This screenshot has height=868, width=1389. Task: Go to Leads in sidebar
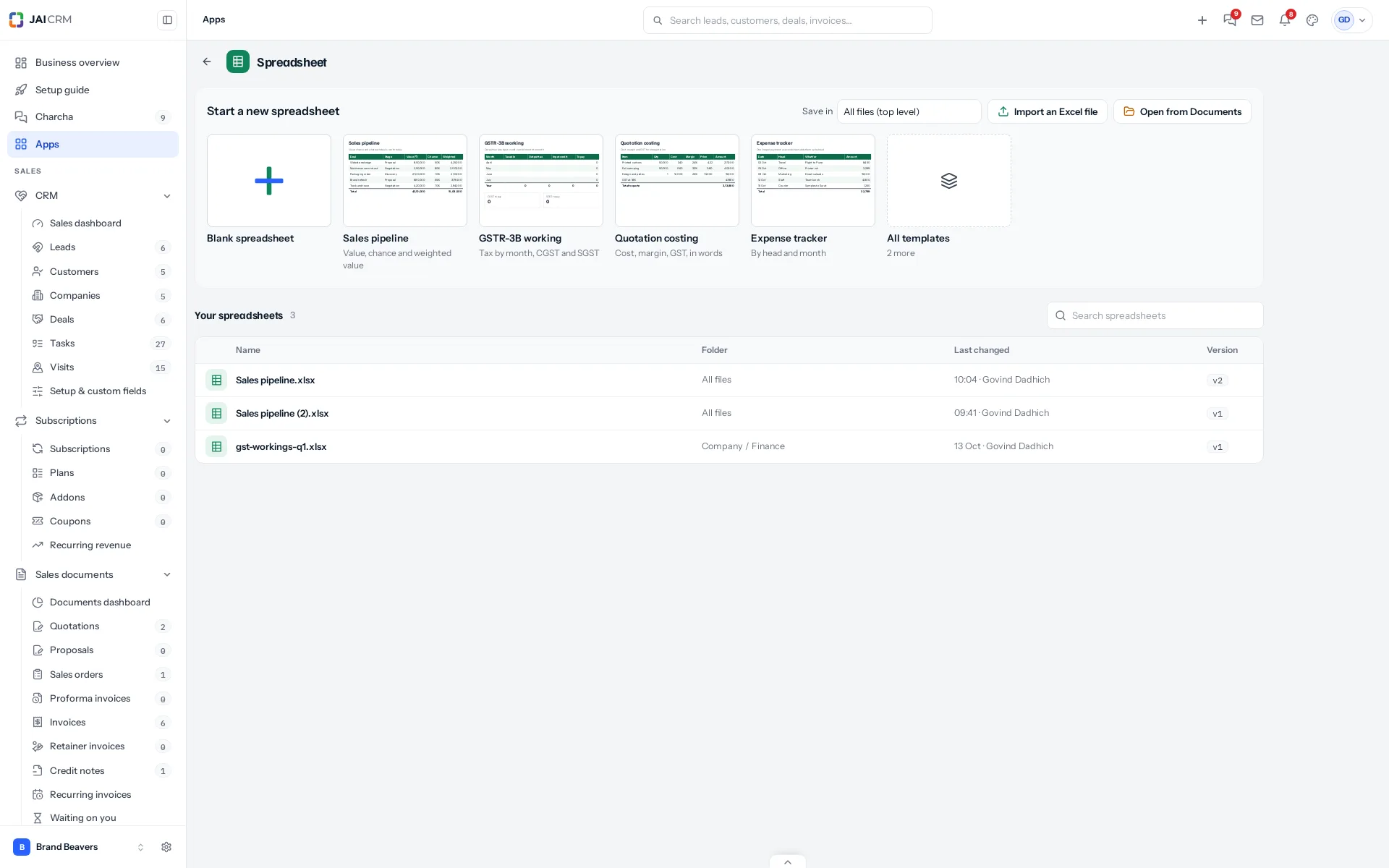click(100, 247)
